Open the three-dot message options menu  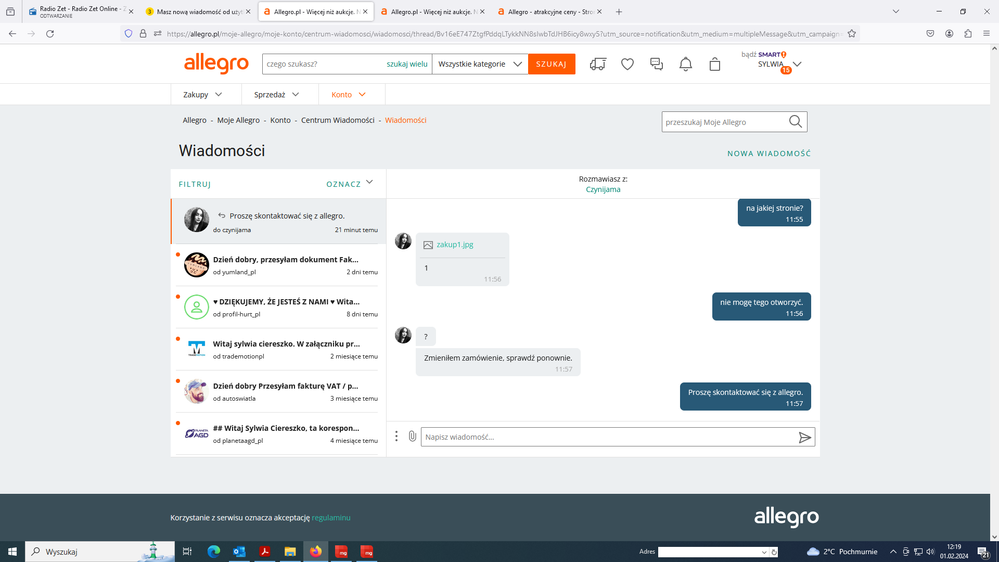click(396, 436)
